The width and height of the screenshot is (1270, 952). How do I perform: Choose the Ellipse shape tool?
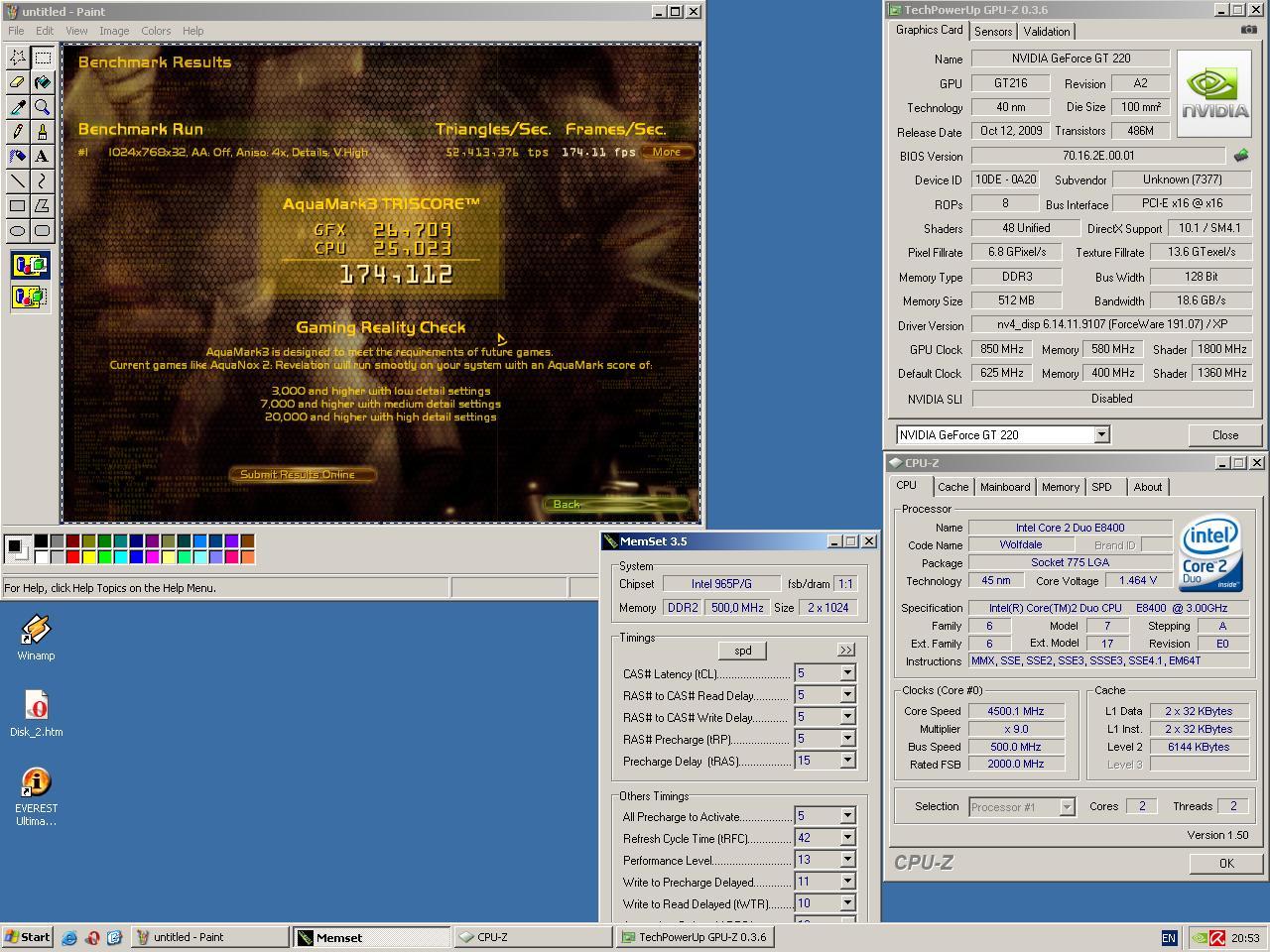(x=18, y=231)
